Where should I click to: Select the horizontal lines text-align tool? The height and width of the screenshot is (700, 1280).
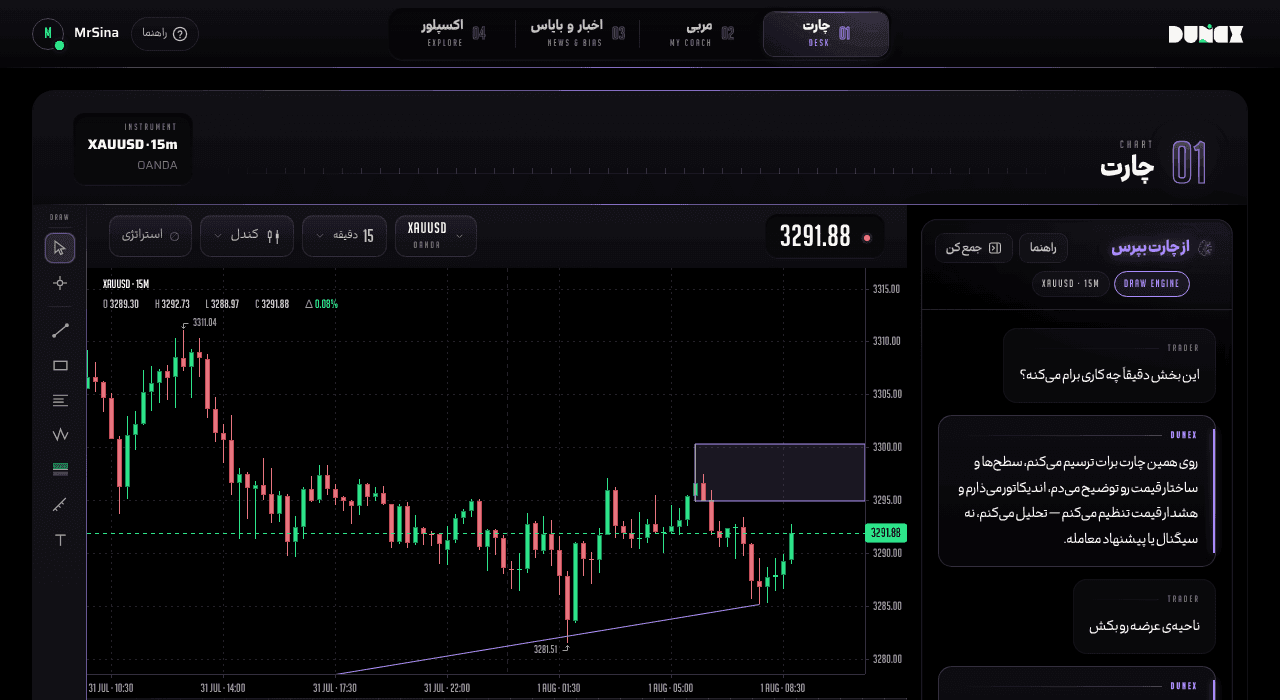tap(60, 400)
